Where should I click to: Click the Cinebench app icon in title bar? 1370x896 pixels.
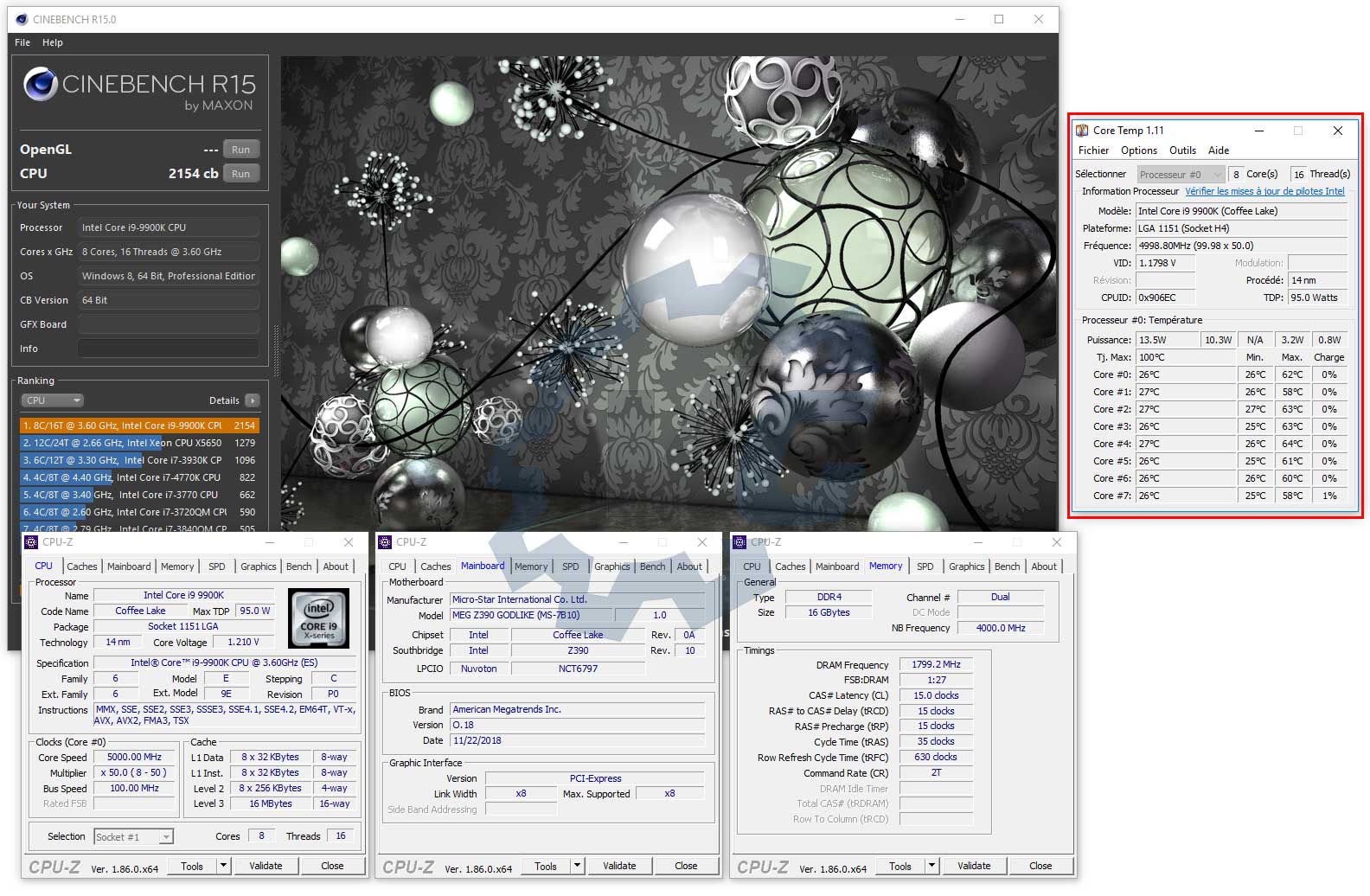(22, 19)
